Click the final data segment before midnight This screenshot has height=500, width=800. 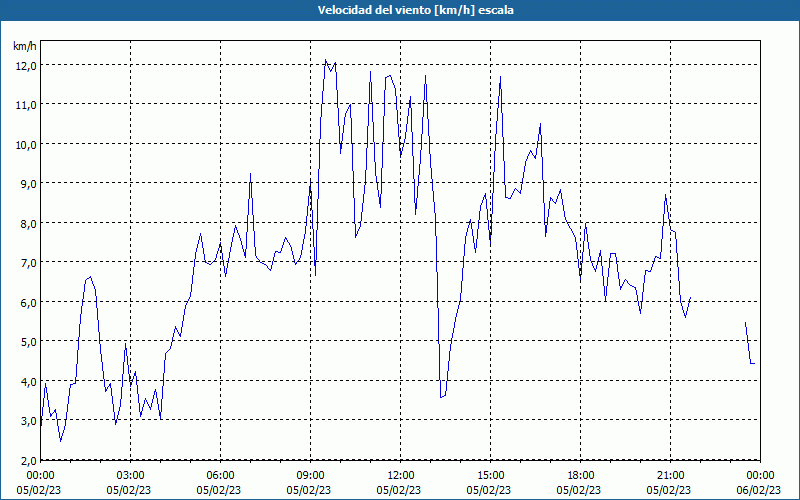(749, 345)
